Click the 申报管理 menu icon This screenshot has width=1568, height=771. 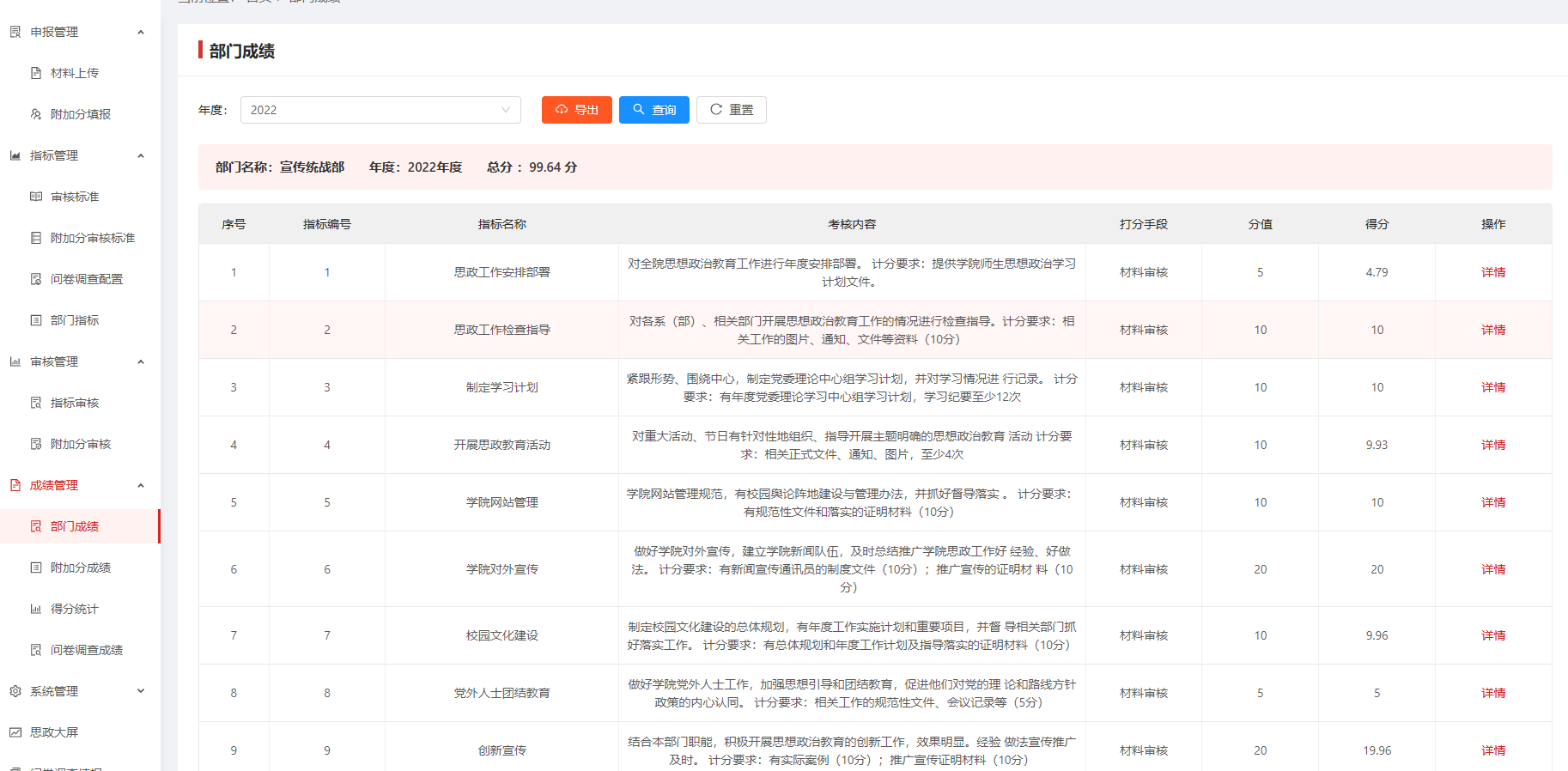pyautogui.click(x=15, y=32)
